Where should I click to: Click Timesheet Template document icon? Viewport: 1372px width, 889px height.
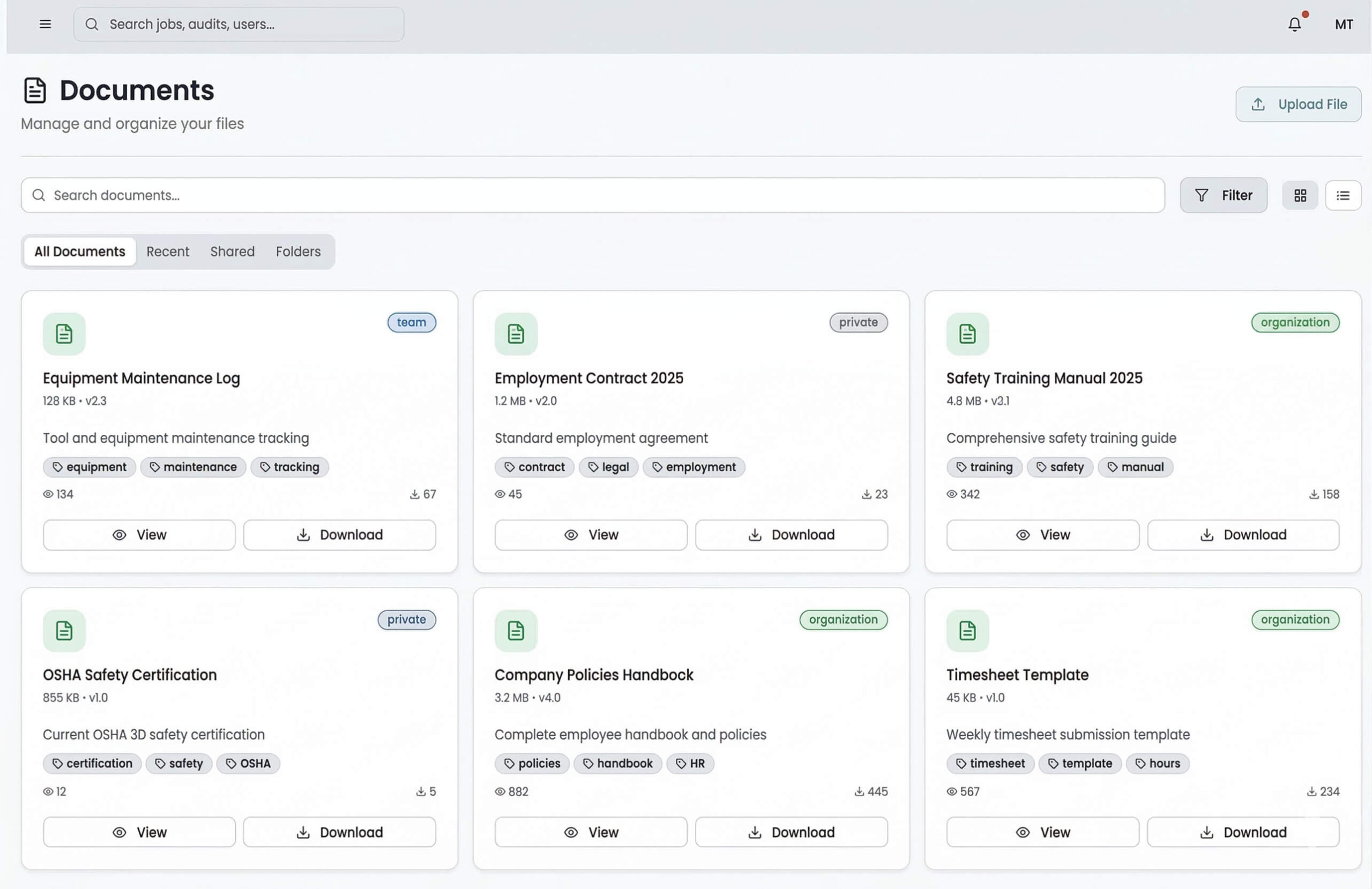(x=967, y=631)
